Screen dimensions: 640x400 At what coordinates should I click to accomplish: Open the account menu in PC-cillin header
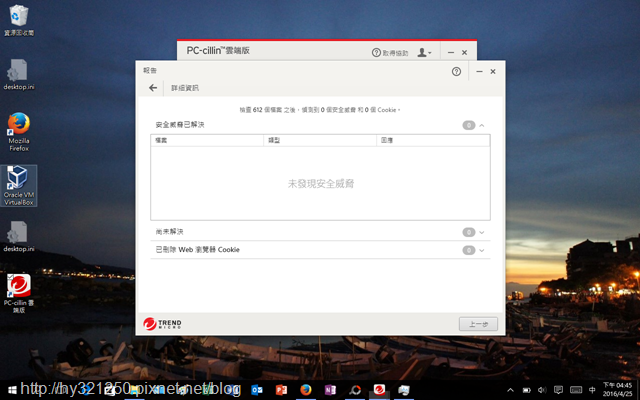[x=424, y=52]
